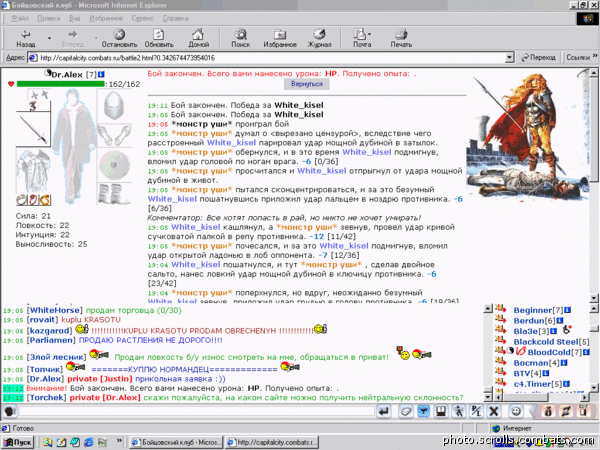Click the Печать print toolbar icon
This screenshot has height=450, width=600.
(401, 34)
